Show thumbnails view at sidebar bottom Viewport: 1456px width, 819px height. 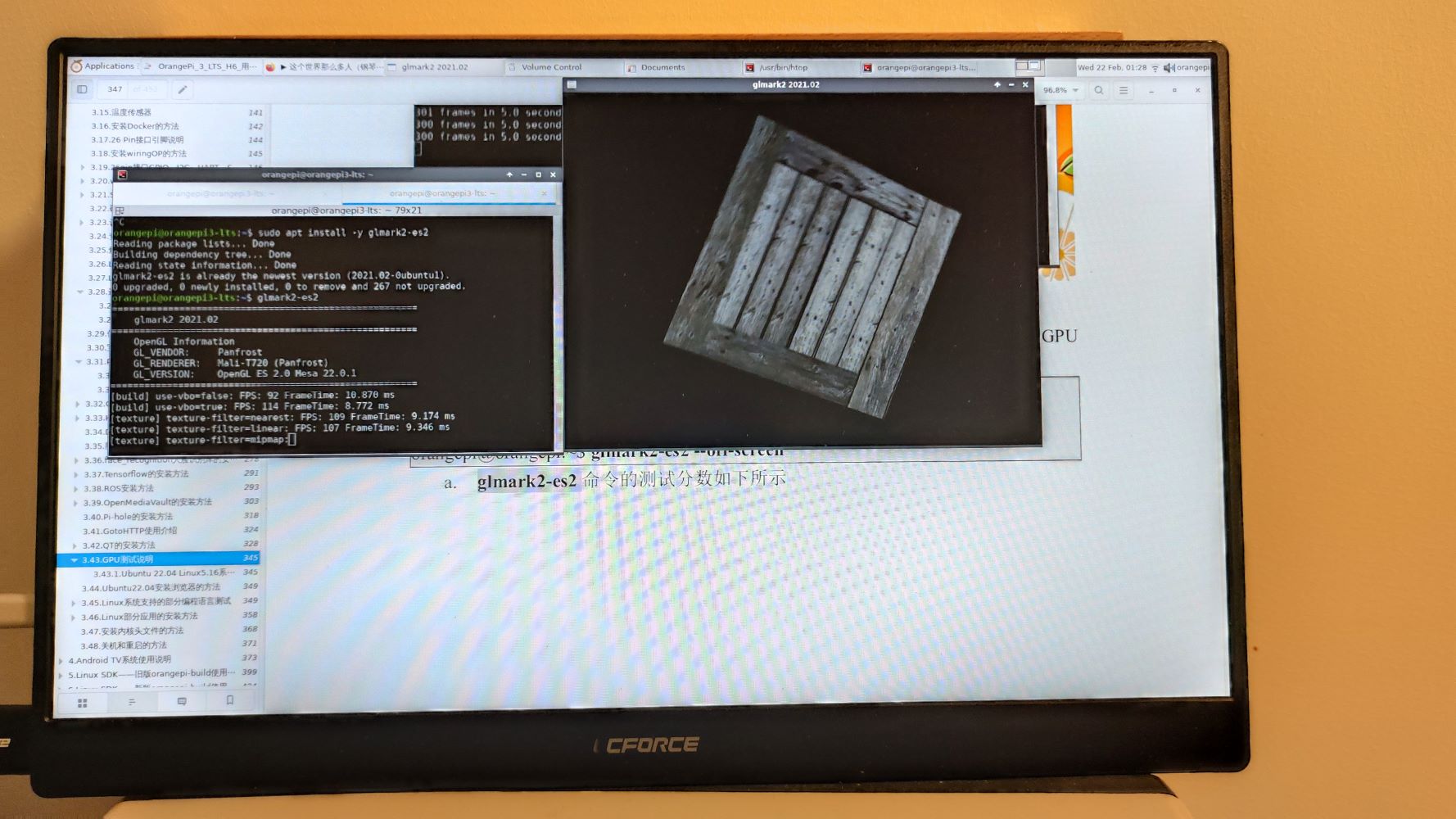pos(82,702)
